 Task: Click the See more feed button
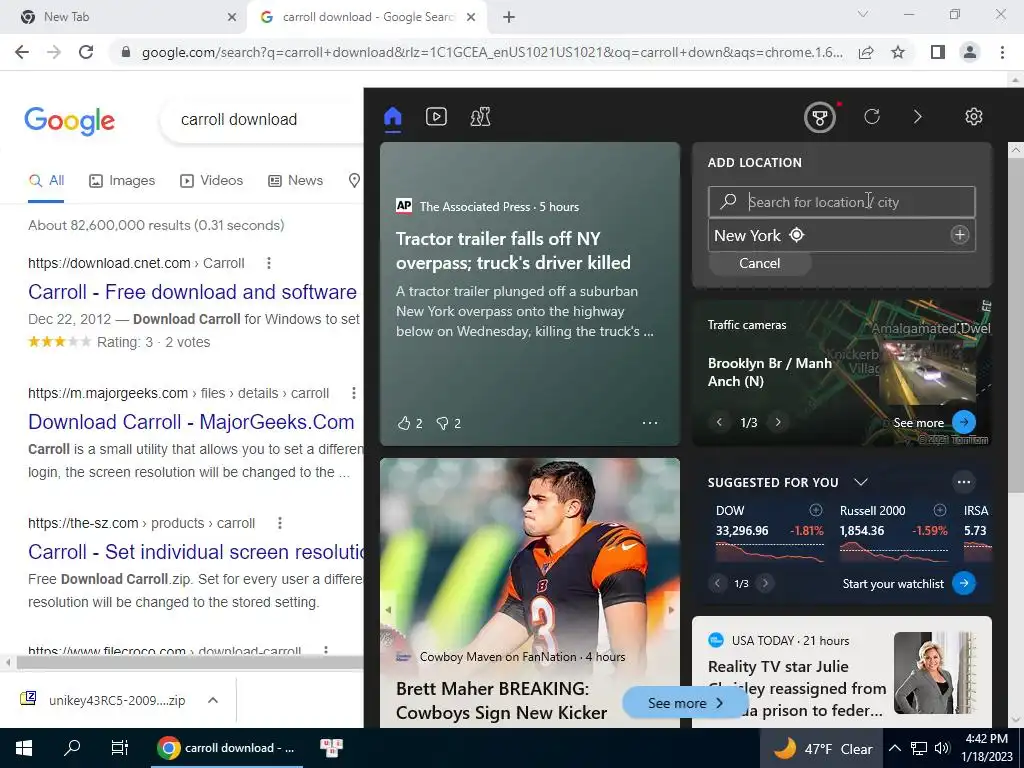point(685,703)
